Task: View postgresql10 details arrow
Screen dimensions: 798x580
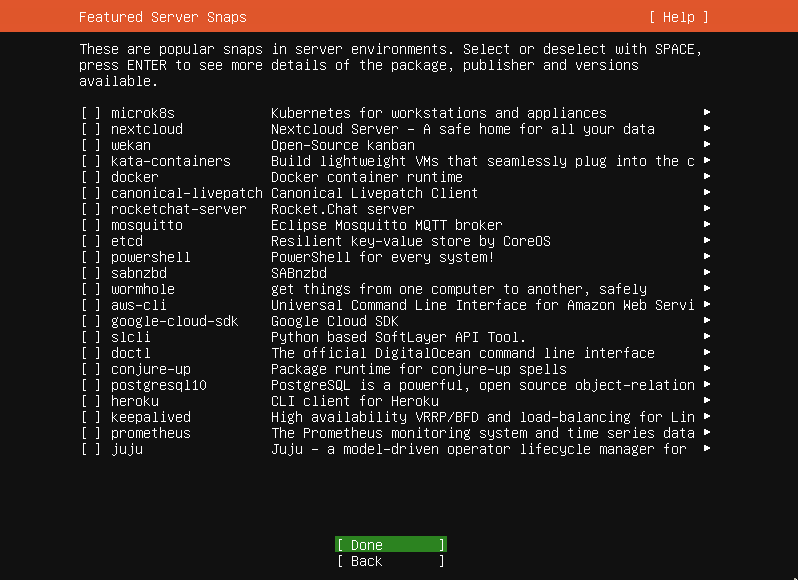Action: pyautogui.click(x=707, y=385)
